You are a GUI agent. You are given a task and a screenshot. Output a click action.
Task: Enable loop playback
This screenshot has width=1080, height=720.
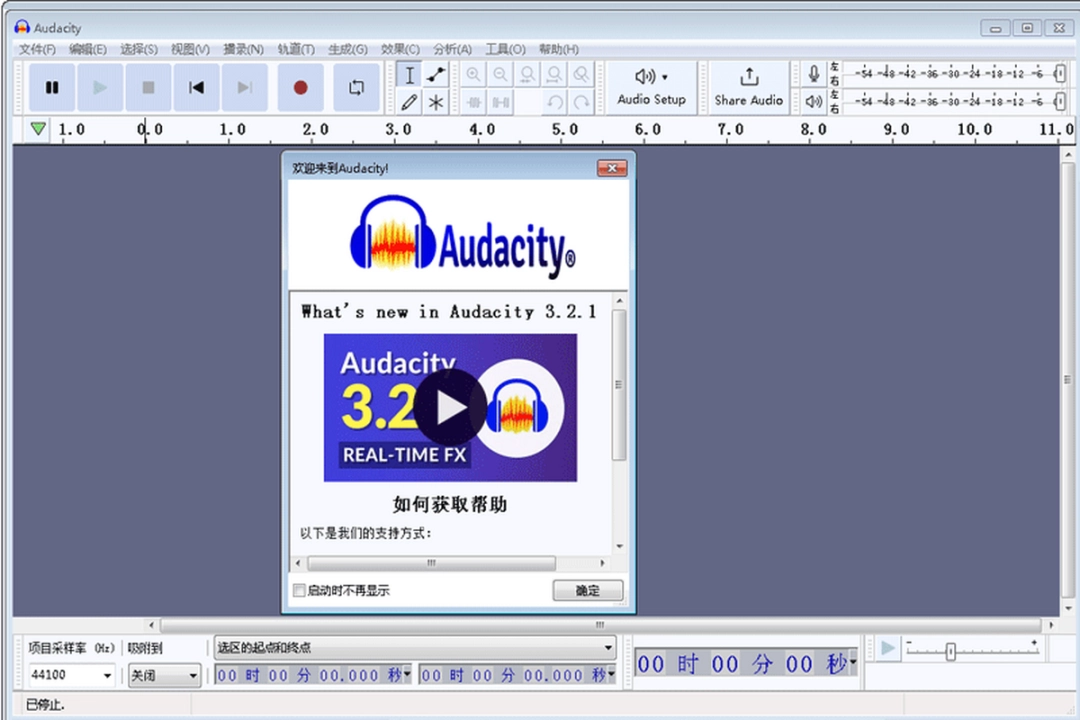(x=356, y=87)
